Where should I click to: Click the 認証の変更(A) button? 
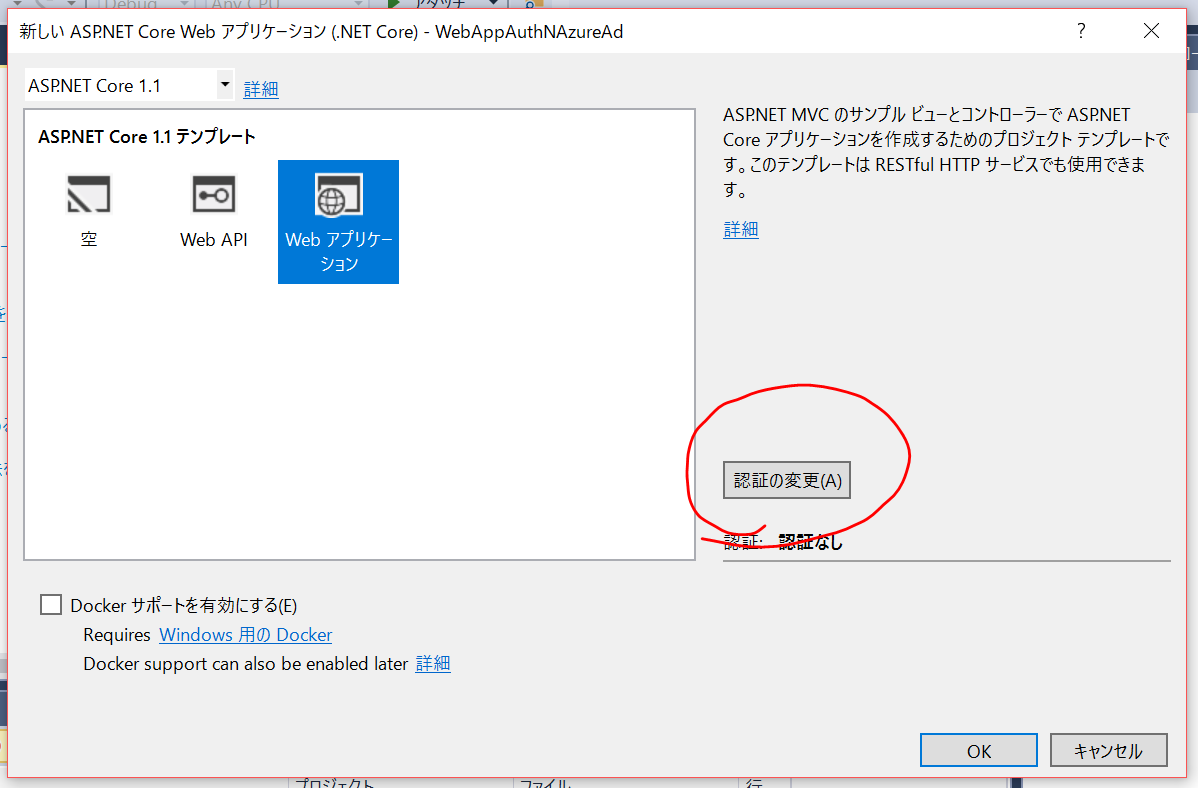786,480
